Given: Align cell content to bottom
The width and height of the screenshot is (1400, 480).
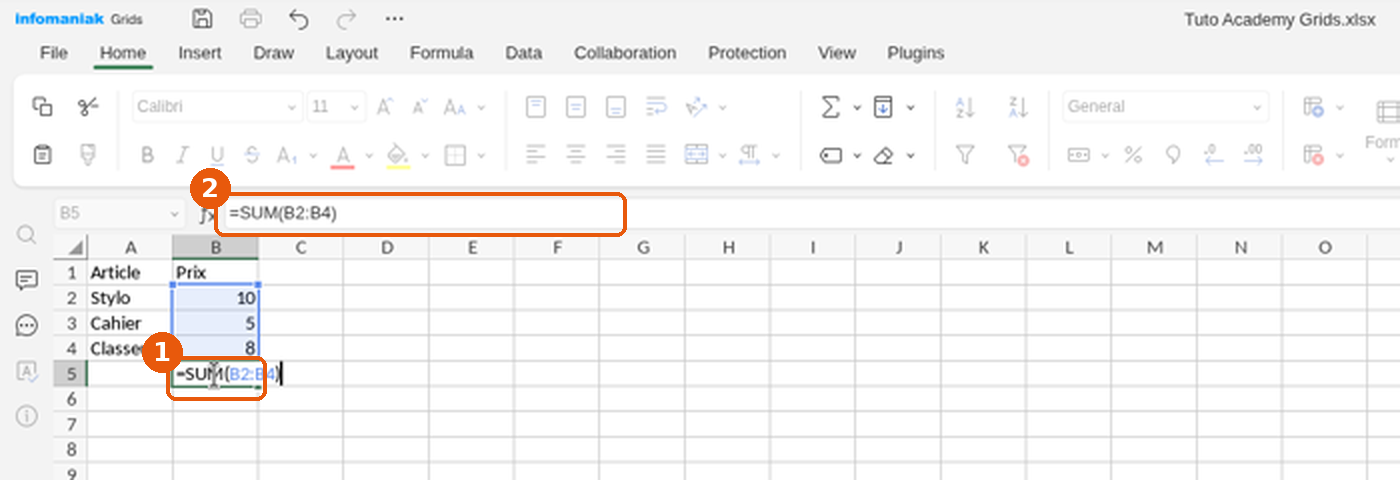Looking at the screenshot, I should 616,106.
